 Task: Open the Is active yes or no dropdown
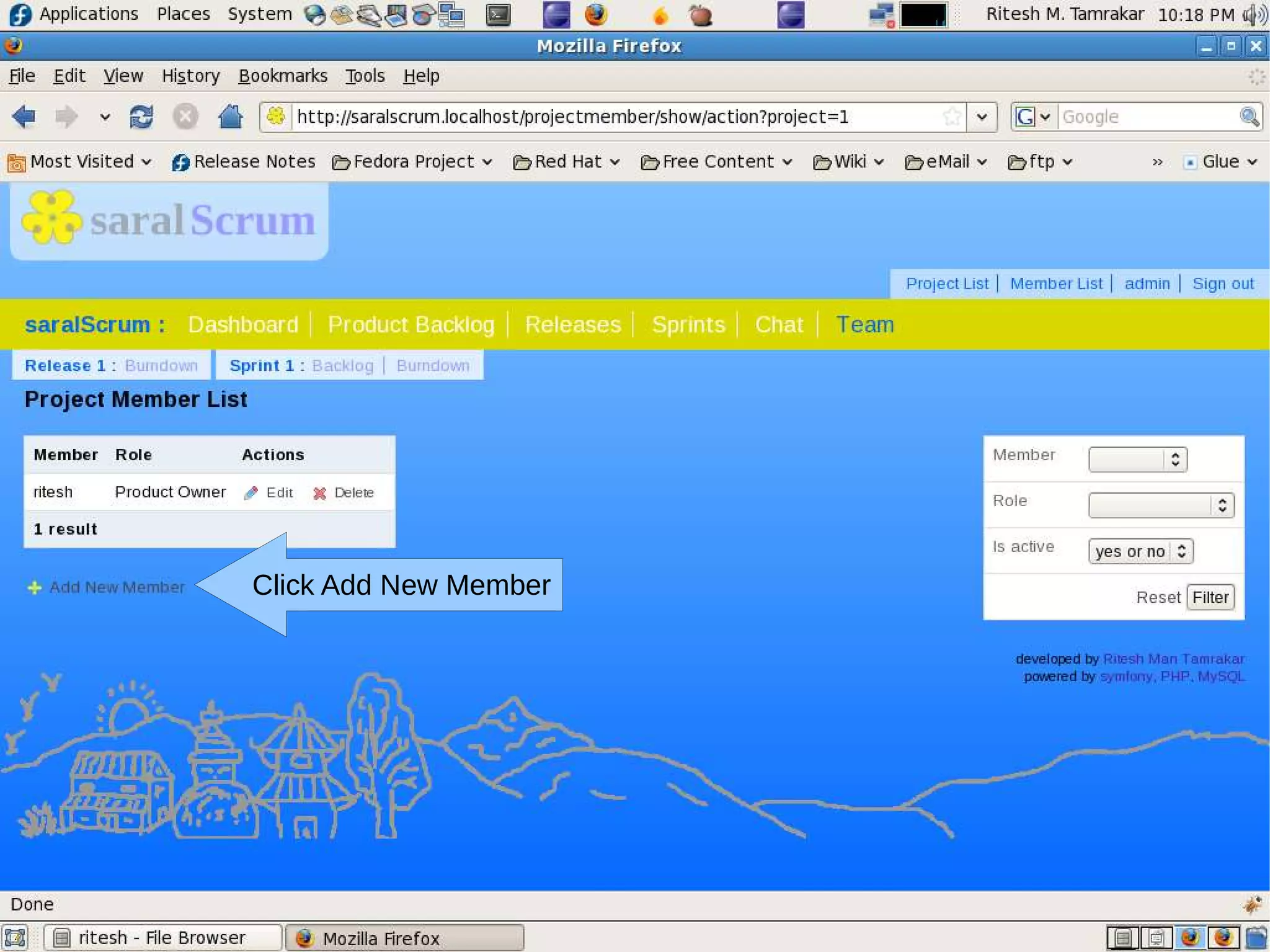(x=1140, y=551)
